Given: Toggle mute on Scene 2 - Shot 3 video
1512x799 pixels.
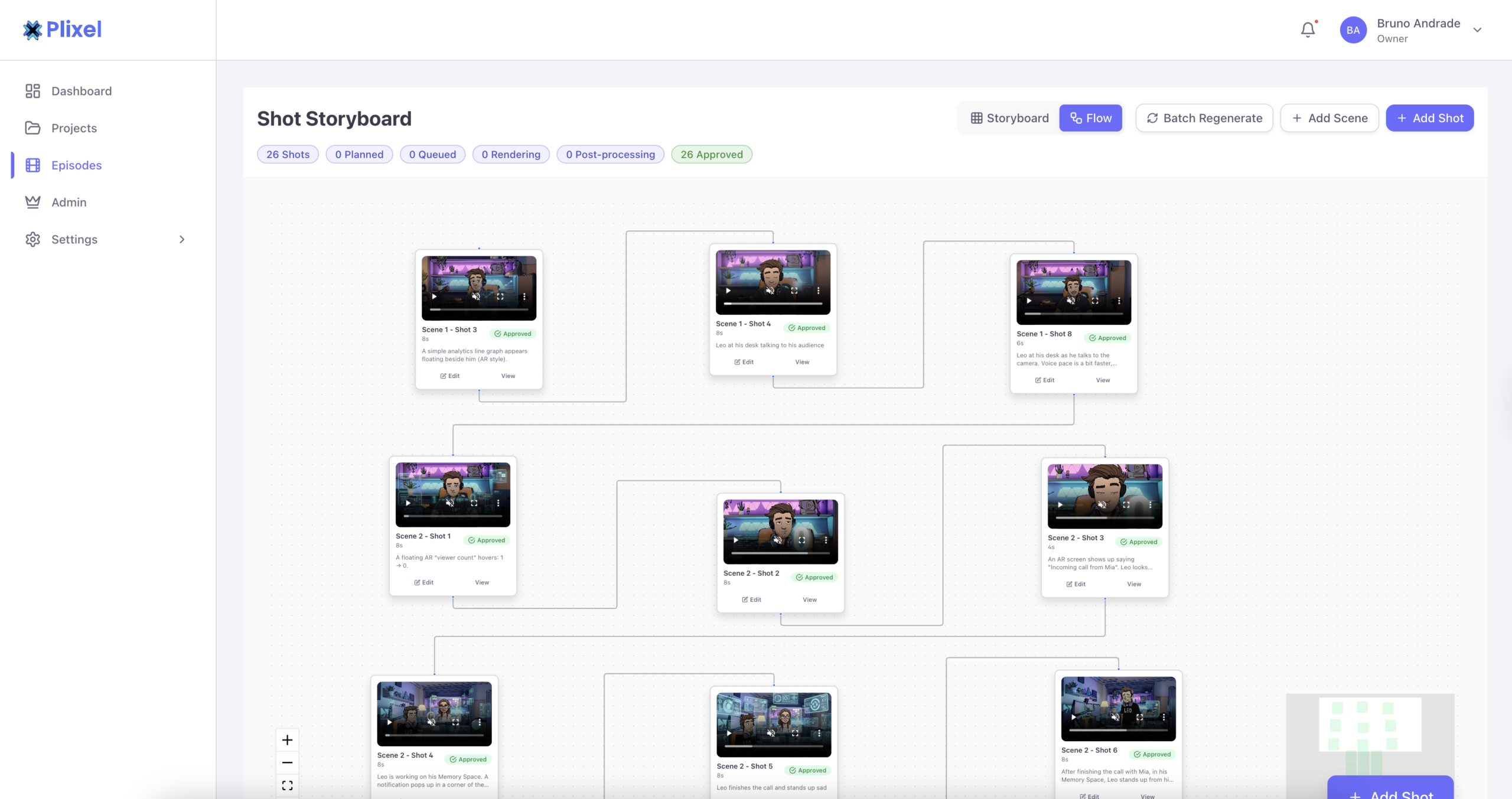Looking at the screenshot, I should (x=1102, y=505).
